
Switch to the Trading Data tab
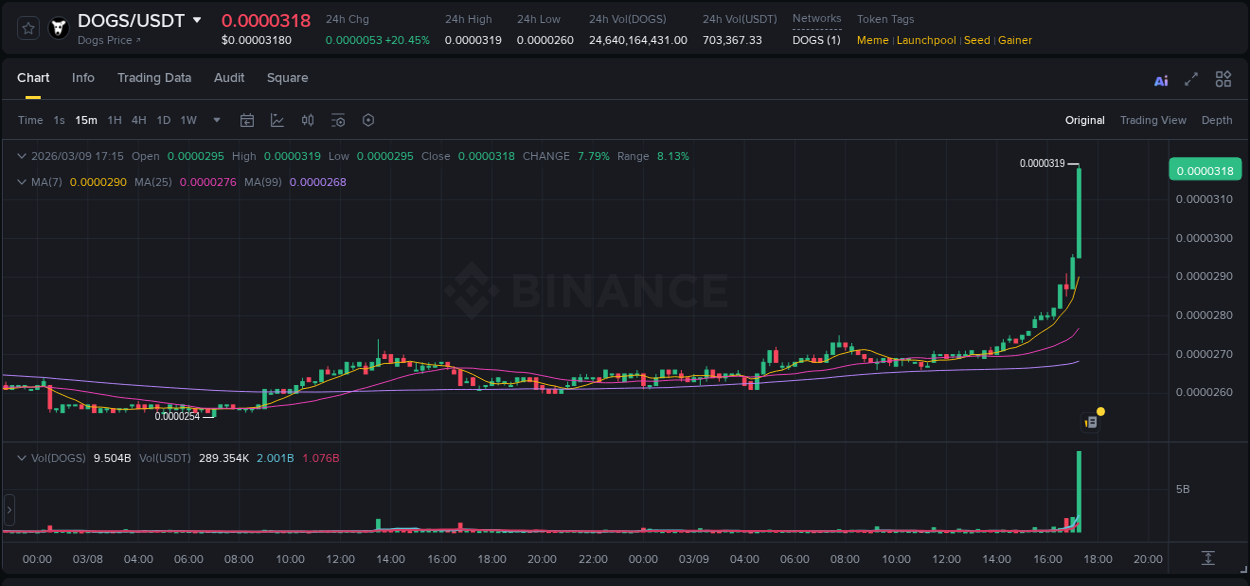[x=154, y=78]
